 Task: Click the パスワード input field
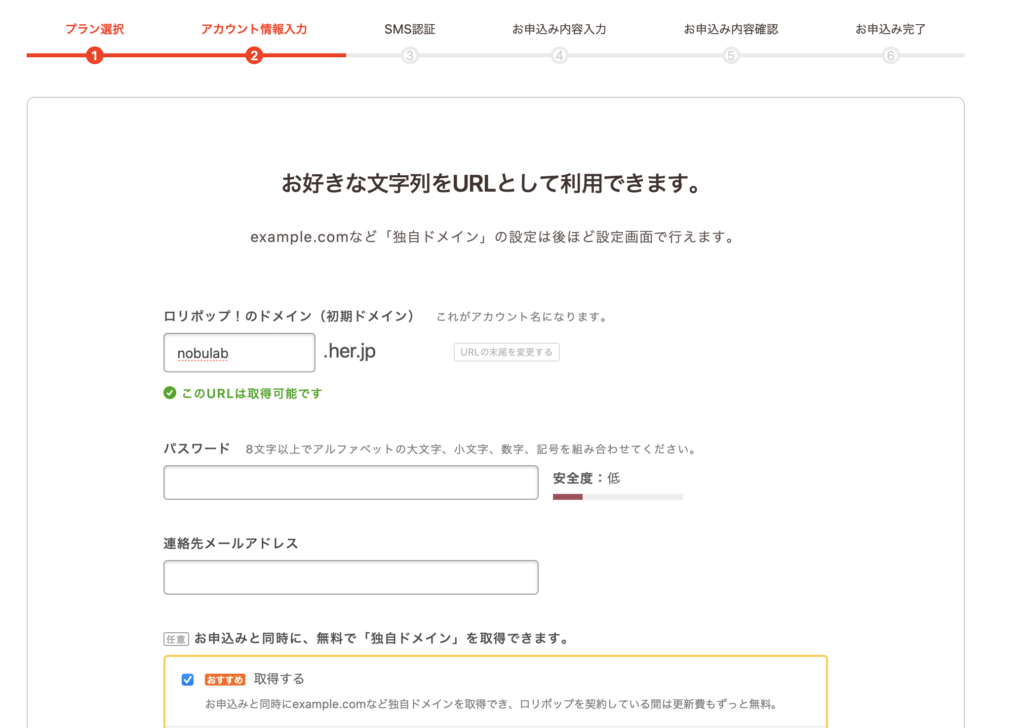pos(350,483)
